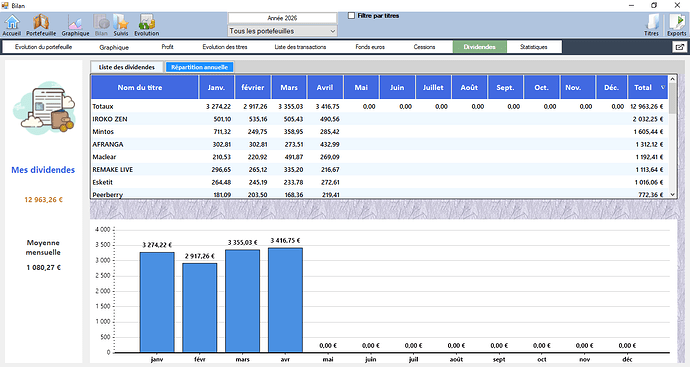Click the janv bar in chart
Viewport: 690px width, 367px height.
coord(157,302)
